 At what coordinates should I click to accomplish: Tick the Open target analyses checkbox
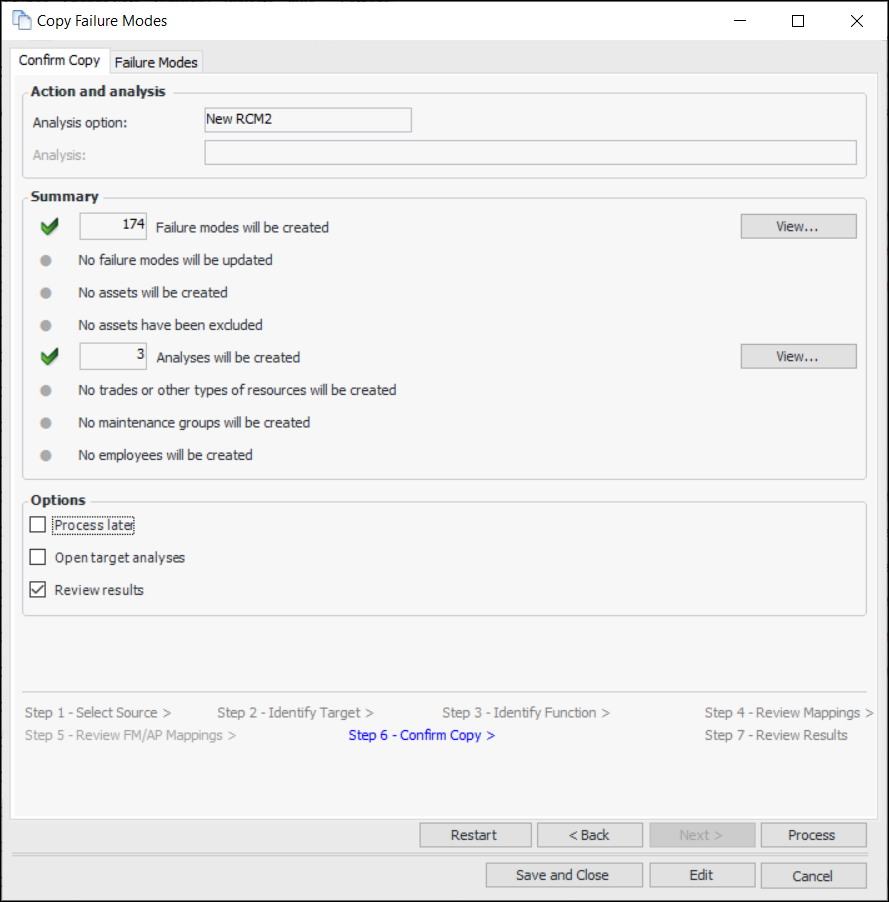pyautogui.click(x=38, y=557)
